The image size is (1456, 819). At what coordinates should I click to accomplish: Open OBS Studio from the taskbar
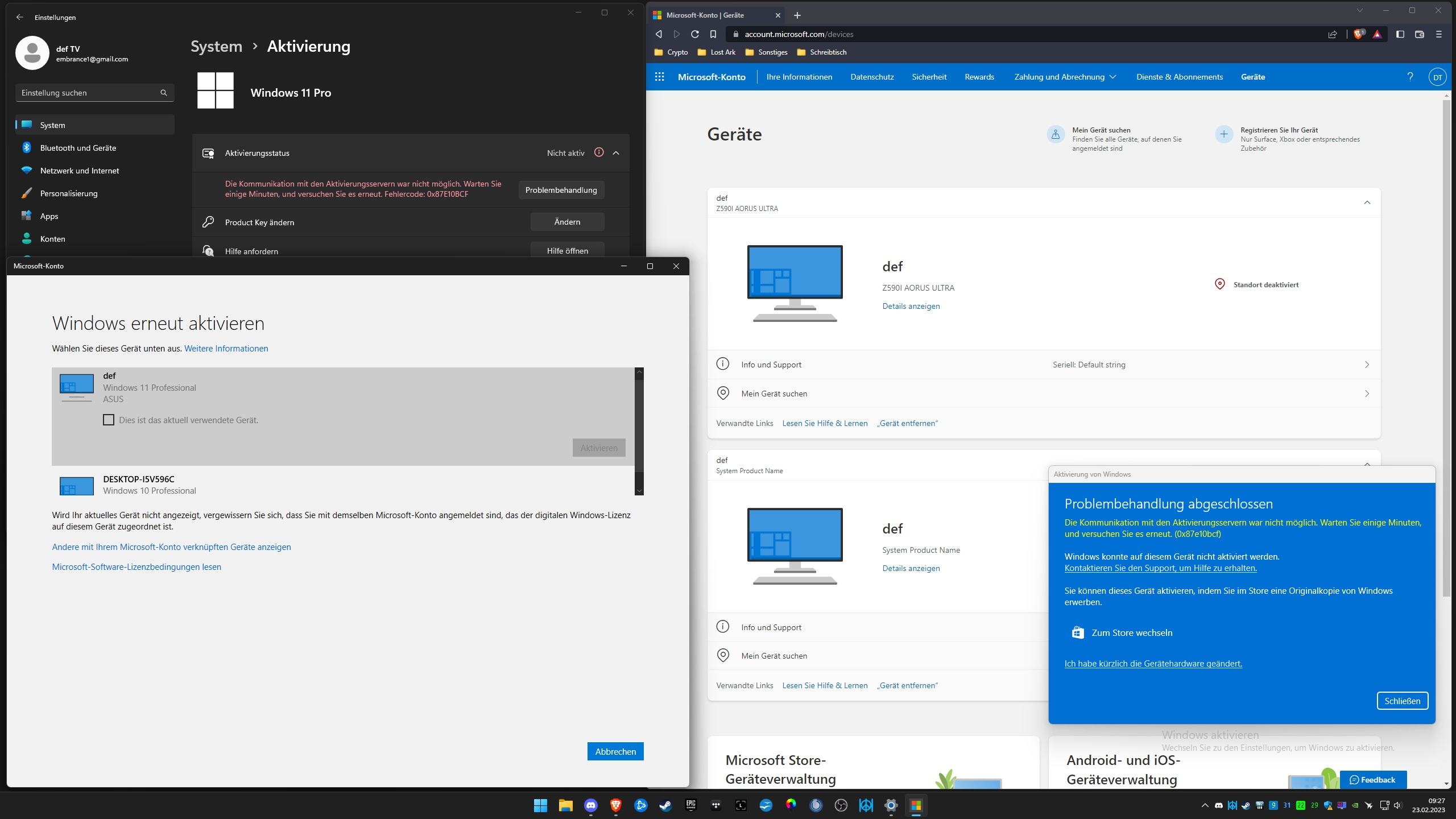click(841, 805)
